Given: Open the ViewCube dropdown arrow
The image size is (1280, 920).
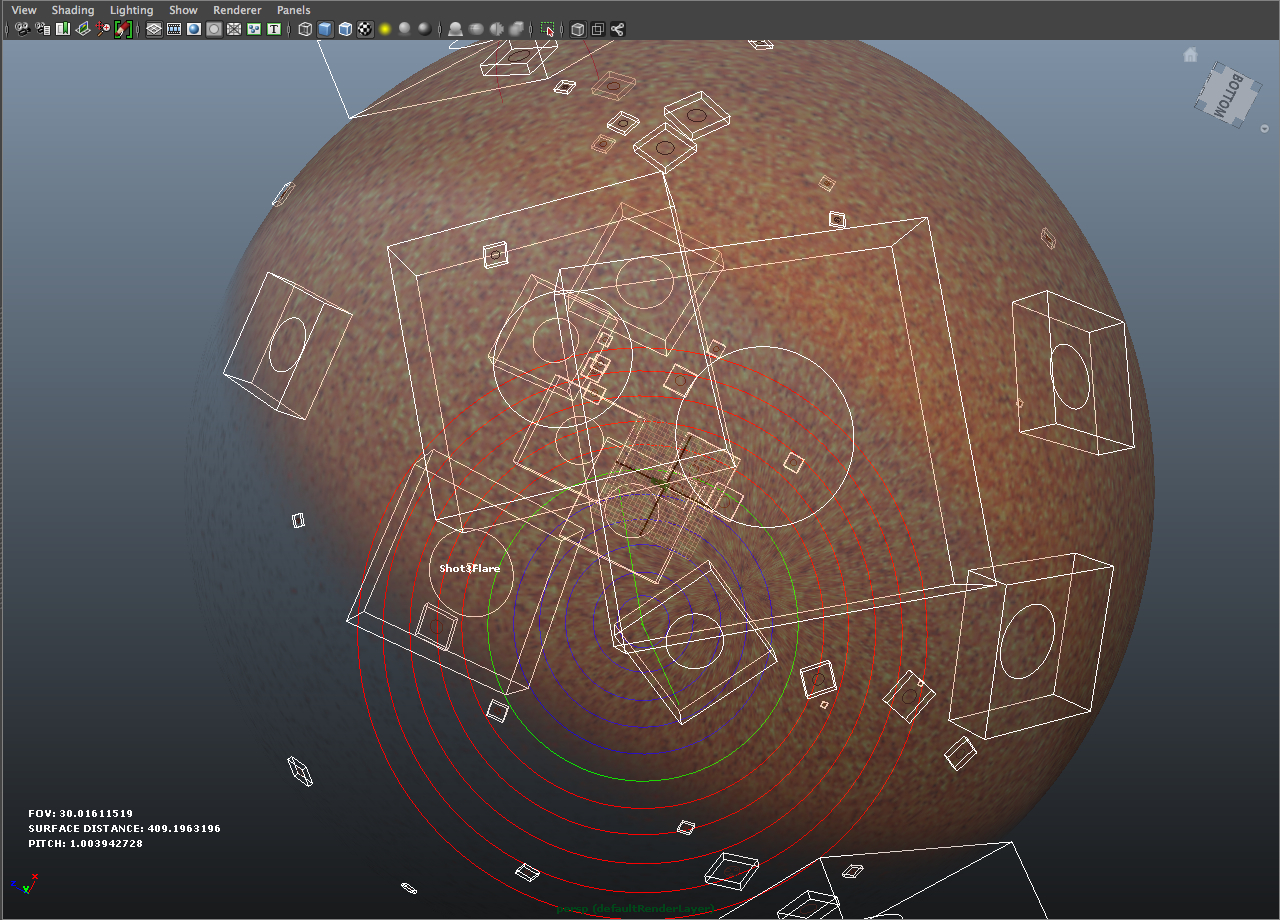Looking at the screenshot, I should point(1265,128).
